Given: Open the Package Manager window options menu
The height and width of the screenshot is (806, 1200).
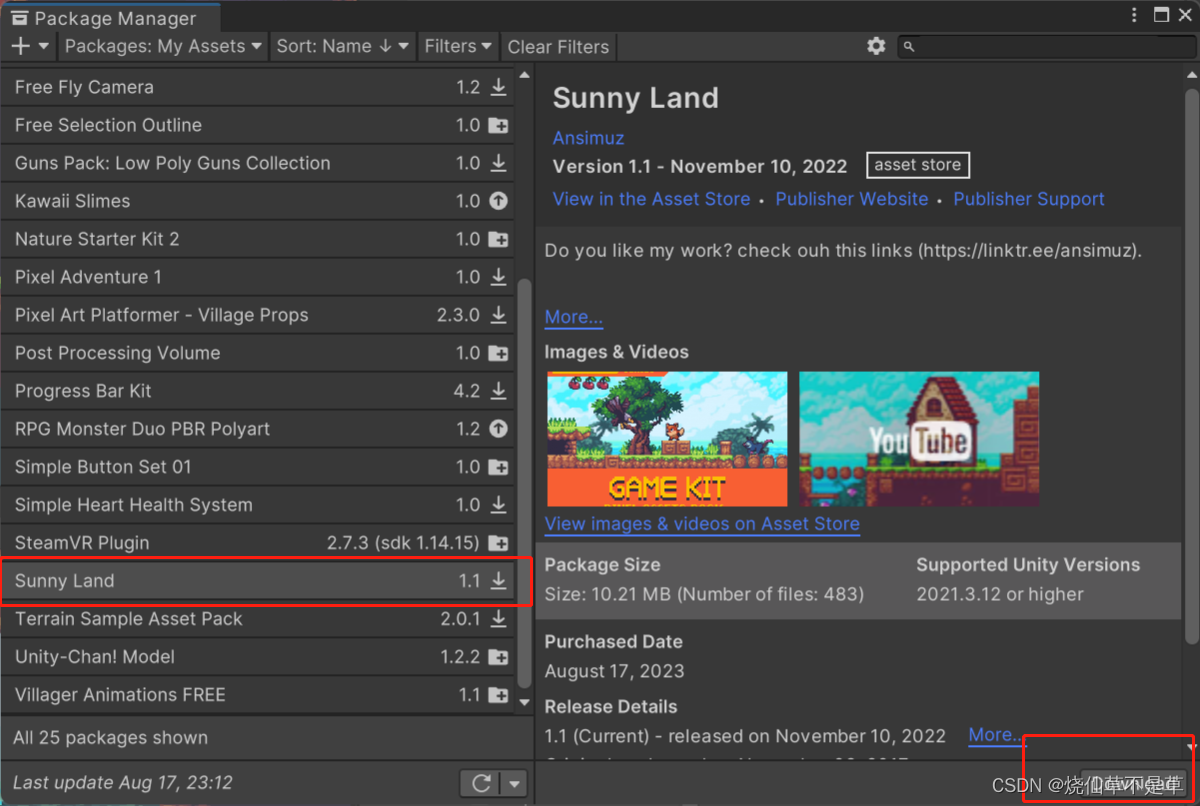Looking at the screenshot, I should coord(1134,15).
